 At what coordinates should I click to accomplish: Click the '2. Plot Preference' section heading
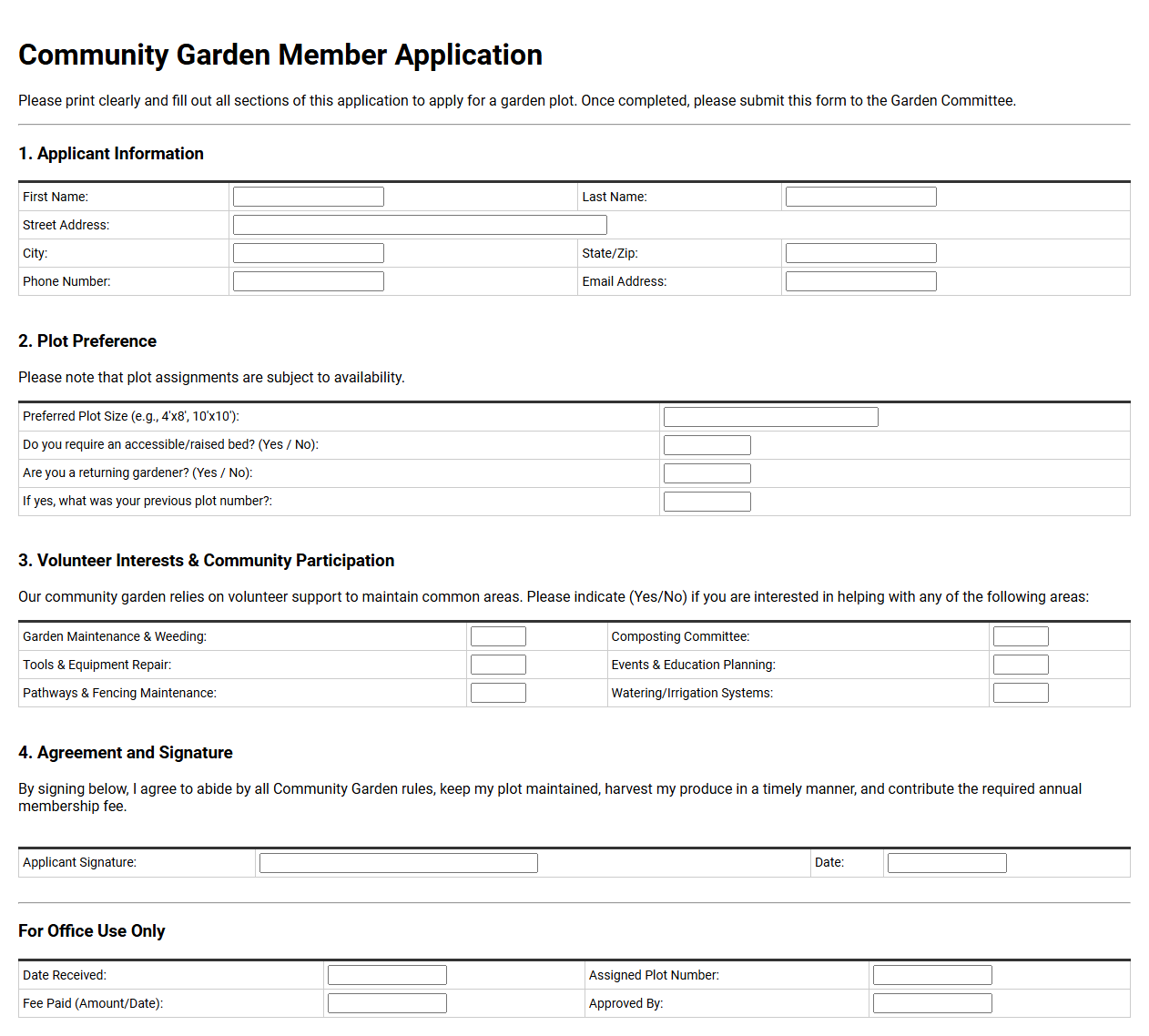(87, 341)
